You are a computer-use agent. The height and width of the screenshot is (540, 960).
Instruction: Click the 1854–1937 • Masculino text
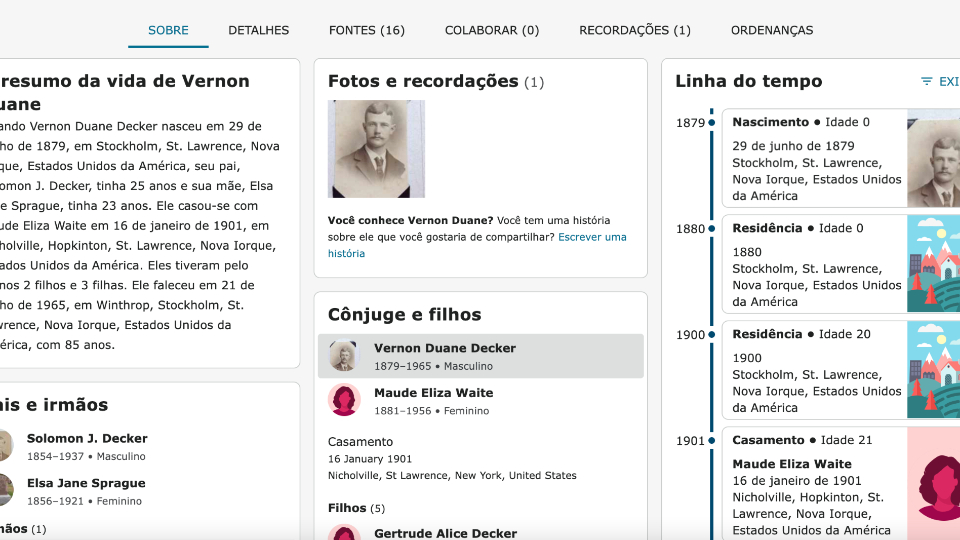tap(86, 457)
